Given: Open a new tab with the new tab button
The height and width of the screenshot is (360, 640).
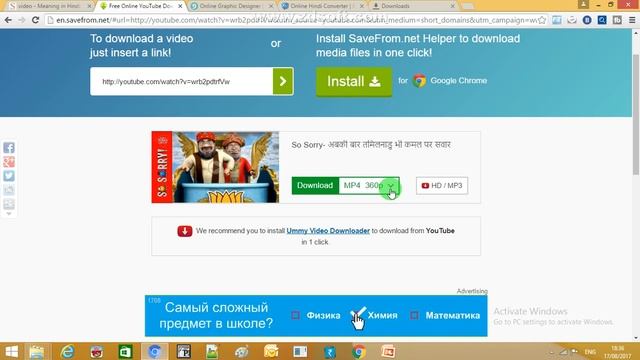Looking at the screenshot, I should click(468, 6).
